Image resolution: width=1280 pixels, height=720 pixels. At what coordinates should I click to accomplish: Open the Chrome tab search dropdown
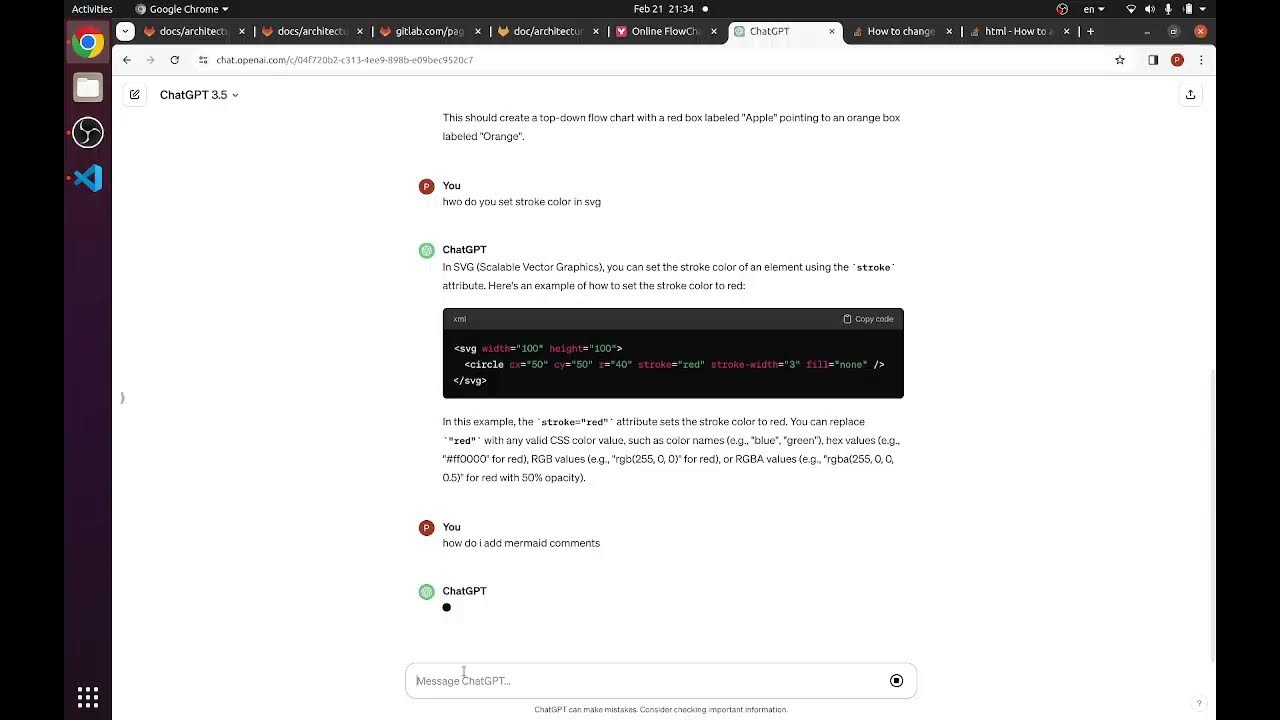pos(125,31)
